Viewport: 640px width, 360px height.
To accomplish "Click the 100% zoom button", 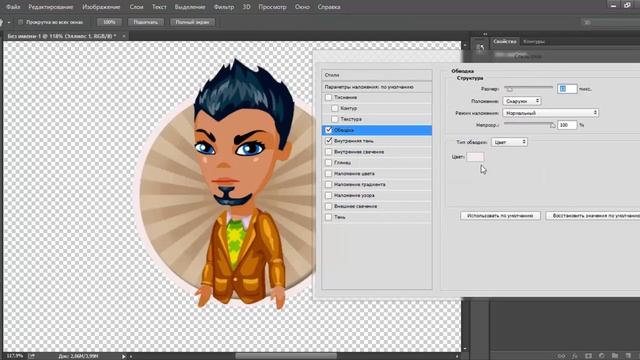I will [x=109, y=22].
